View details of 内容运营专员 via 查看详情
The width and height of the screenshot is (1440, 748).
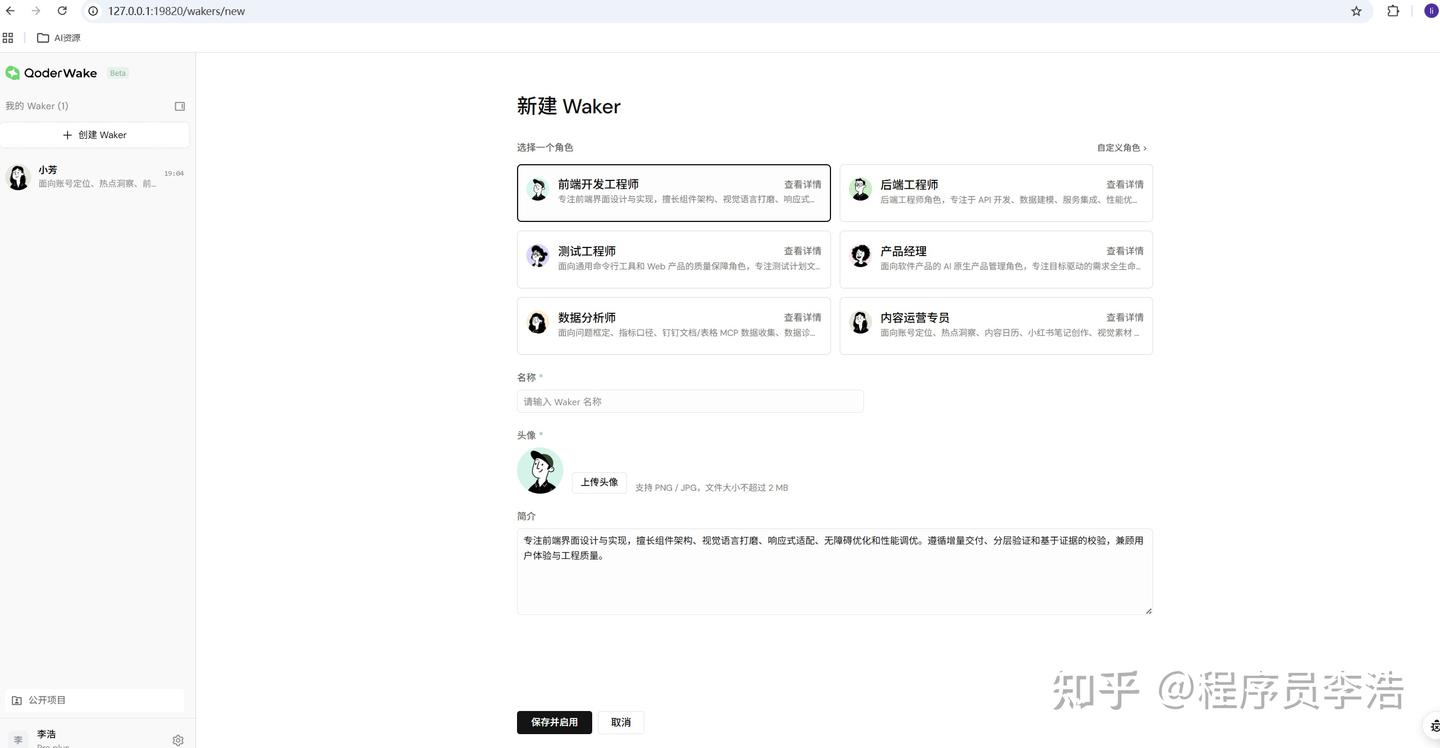(1125, 317)
